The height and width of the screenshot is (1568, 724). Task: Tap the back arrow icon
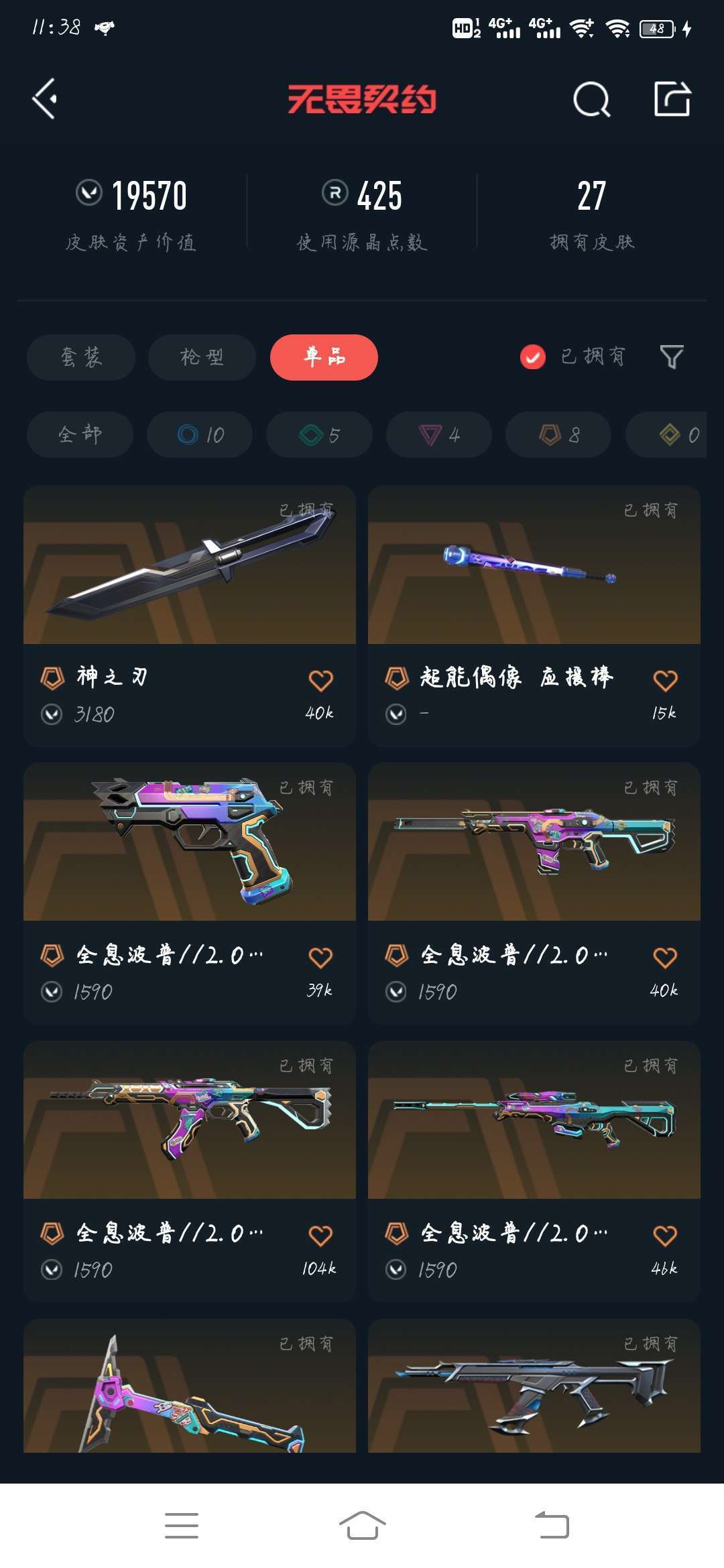[x=45, y=99]
